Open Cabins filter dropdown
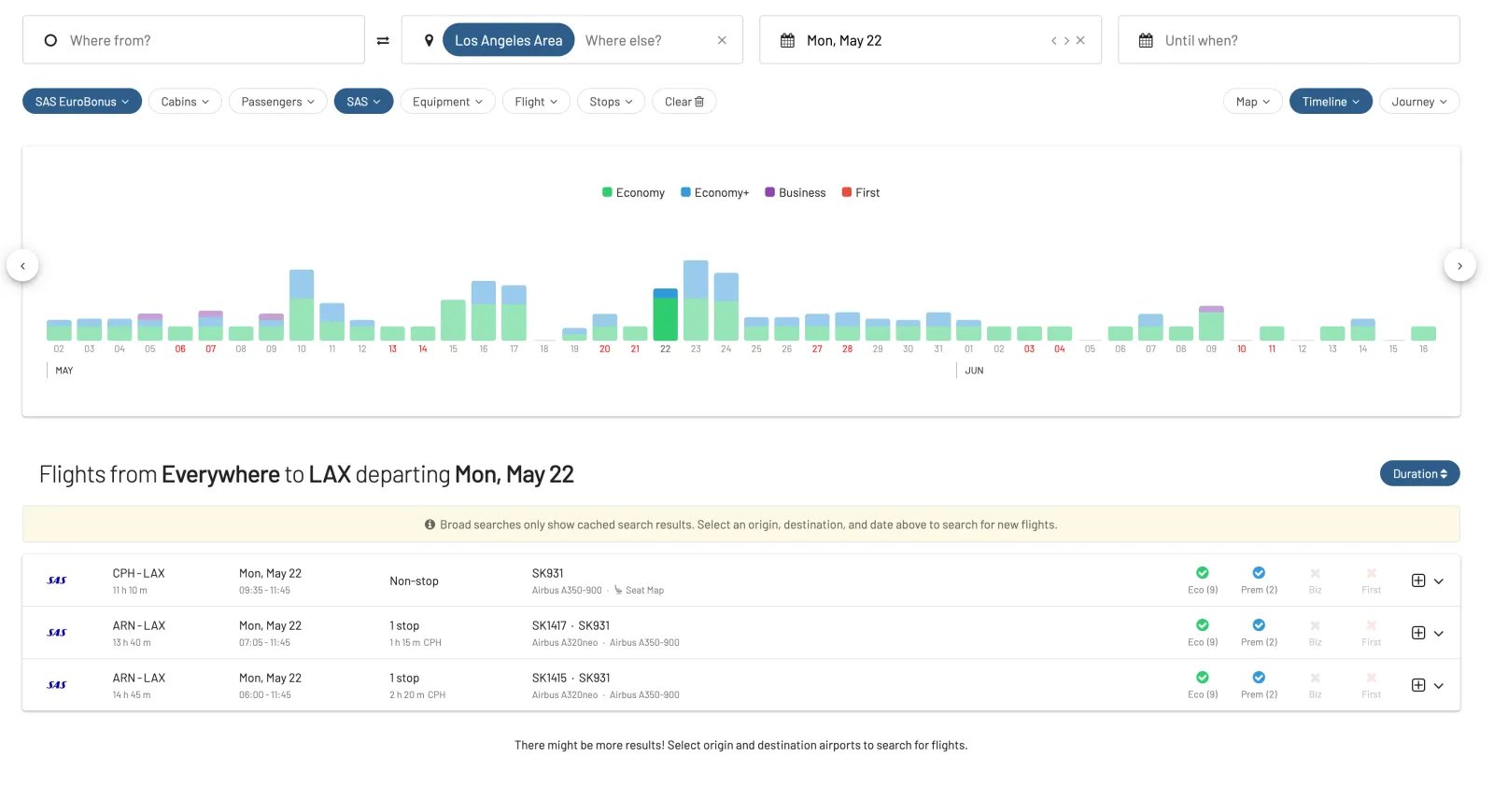Image resolution: width=1494 pixels, height=812 pixels. coord(185,102)
